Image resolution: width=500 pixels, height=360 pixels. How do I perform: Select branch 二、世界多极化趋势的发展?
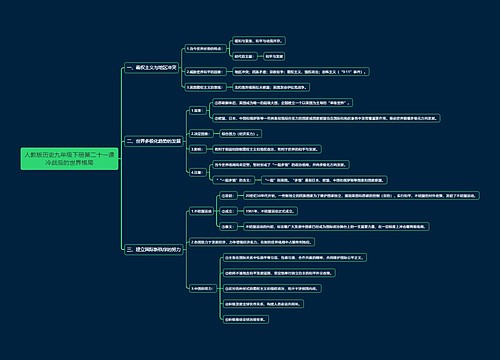(154, 141)
